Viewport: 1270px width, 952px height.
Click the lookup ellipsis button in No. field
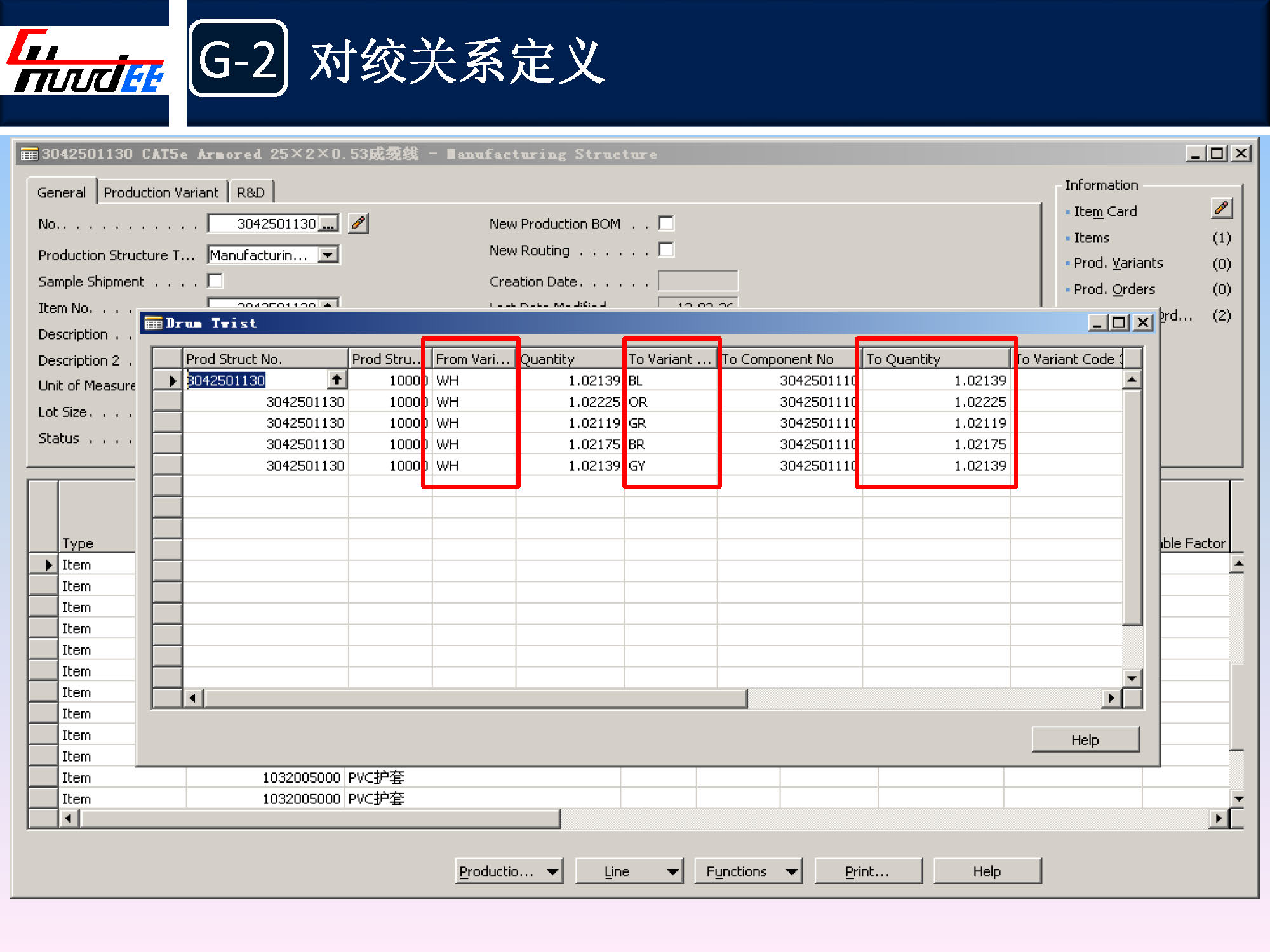click(328, 224)
